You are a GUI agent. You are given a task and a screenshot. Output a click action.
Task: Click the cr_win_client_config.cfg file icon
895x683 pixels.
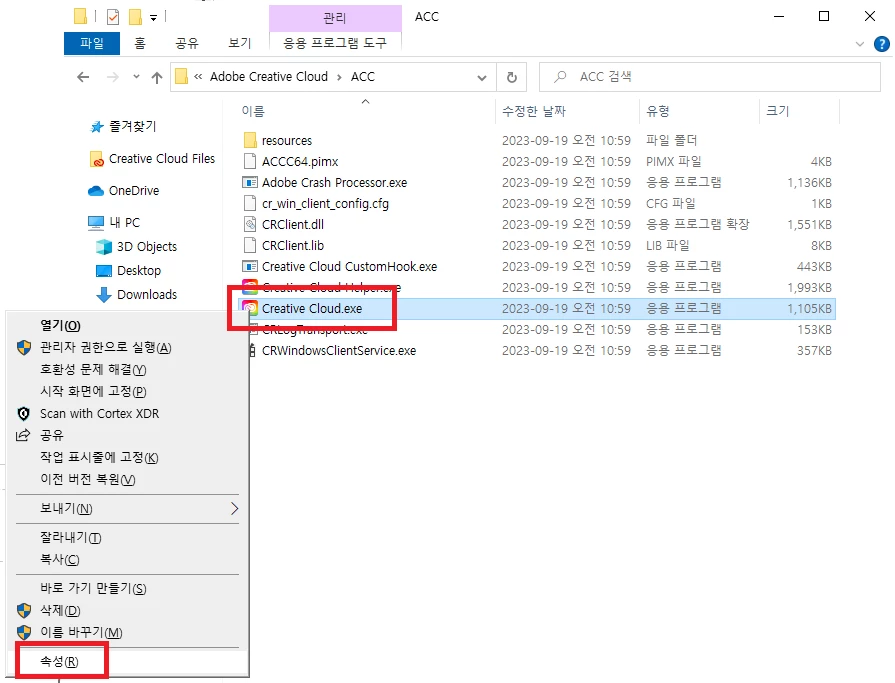(250, 203)
